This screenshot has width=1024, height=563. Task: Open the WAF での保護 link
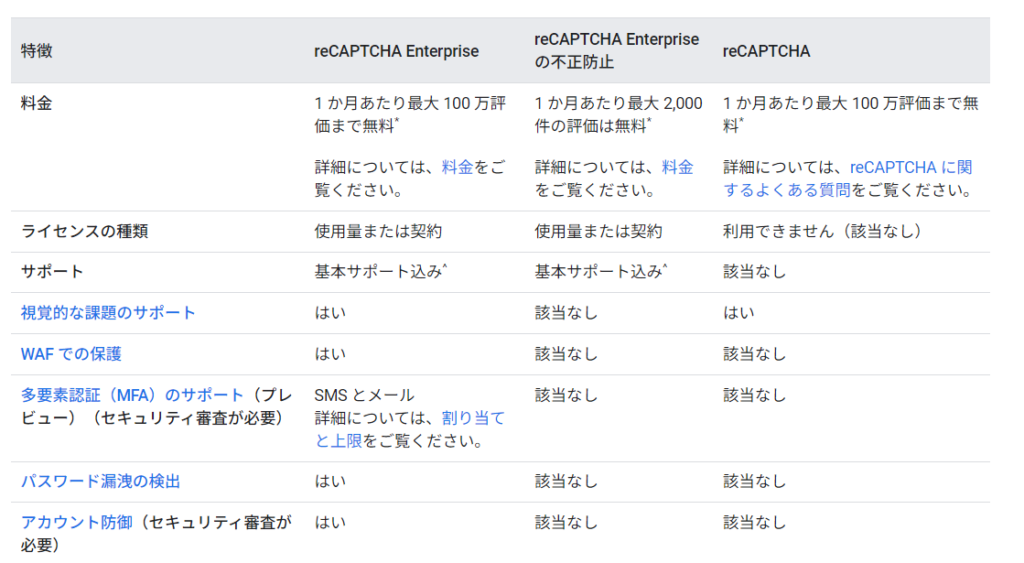click(x=71, y=354)
